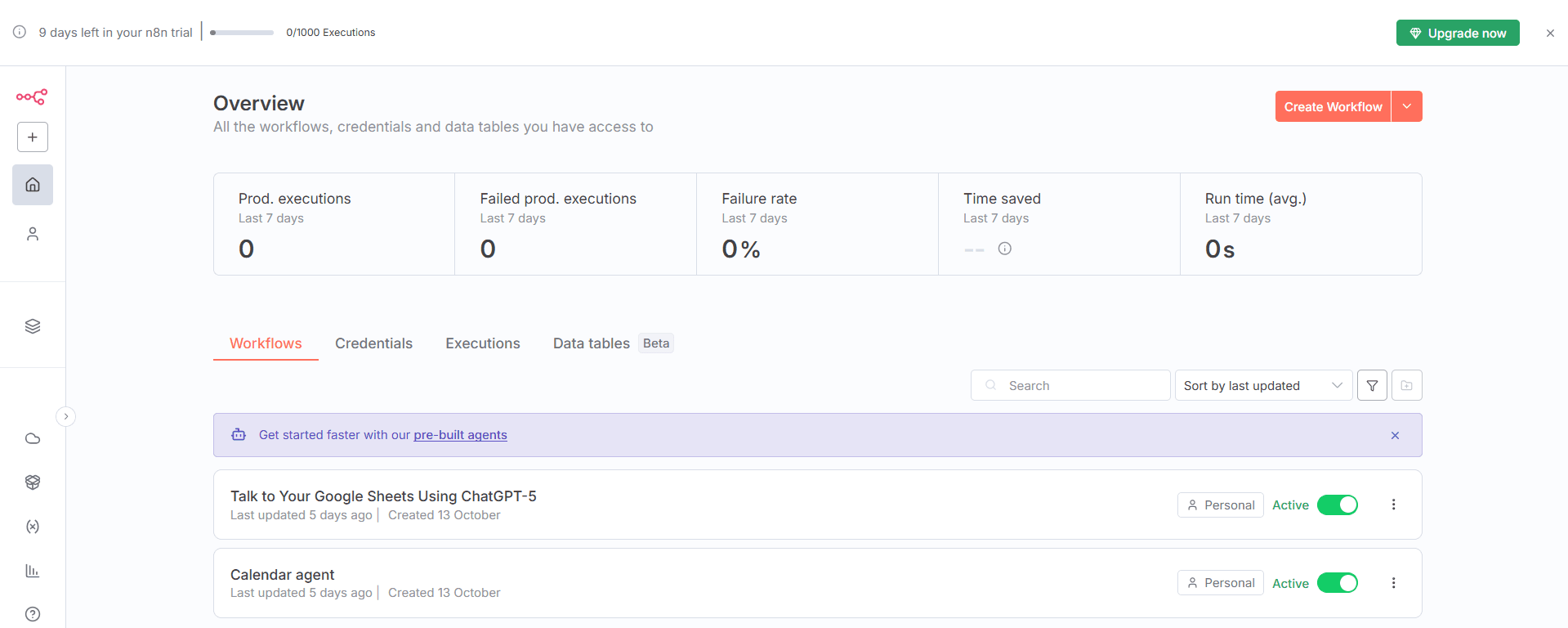Open the Variables icon in sidebar

(x=33, y=527)
